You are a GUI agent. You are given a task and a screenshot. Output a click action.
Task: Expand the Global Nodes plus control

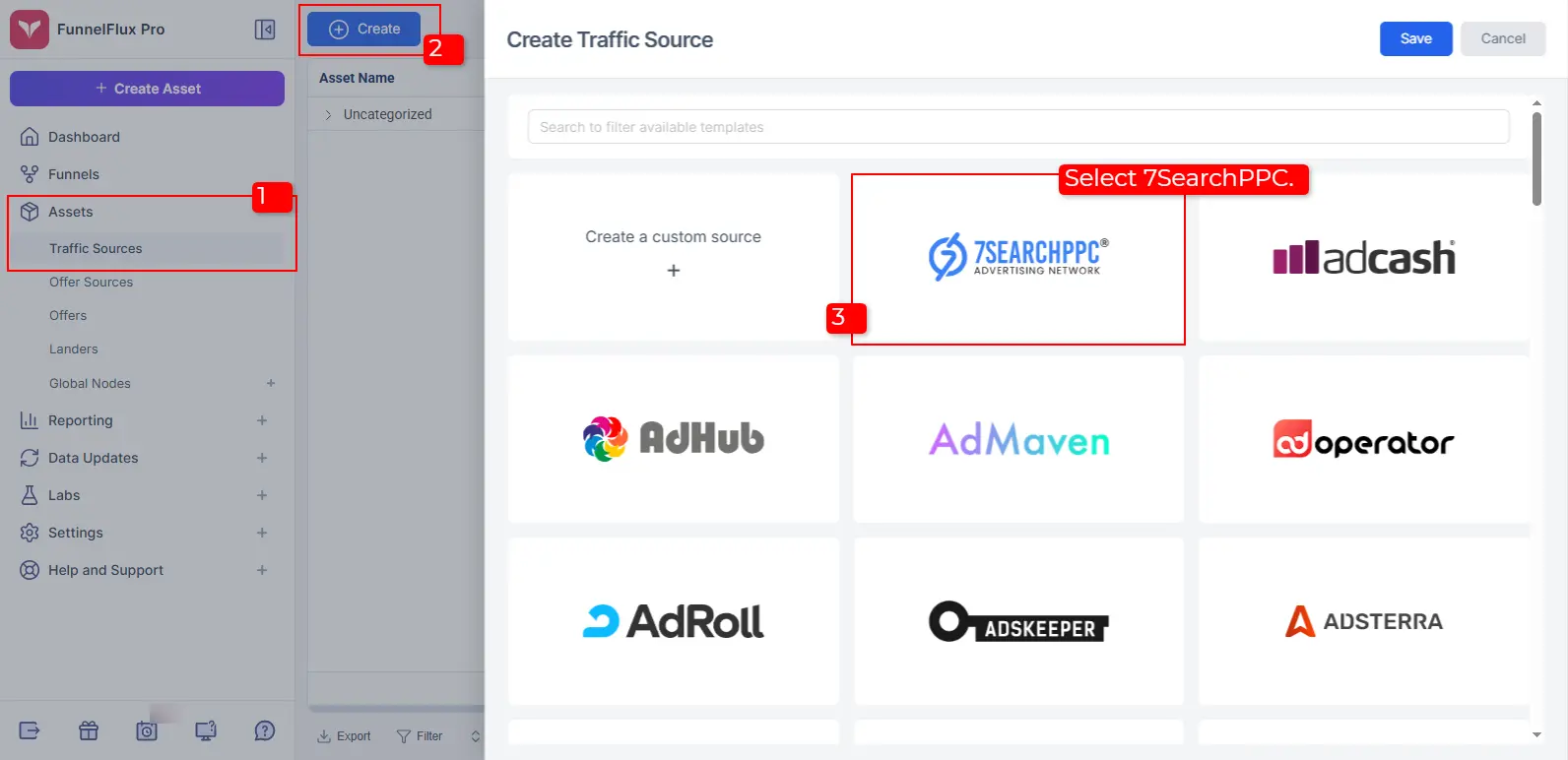tap(271, 383)
